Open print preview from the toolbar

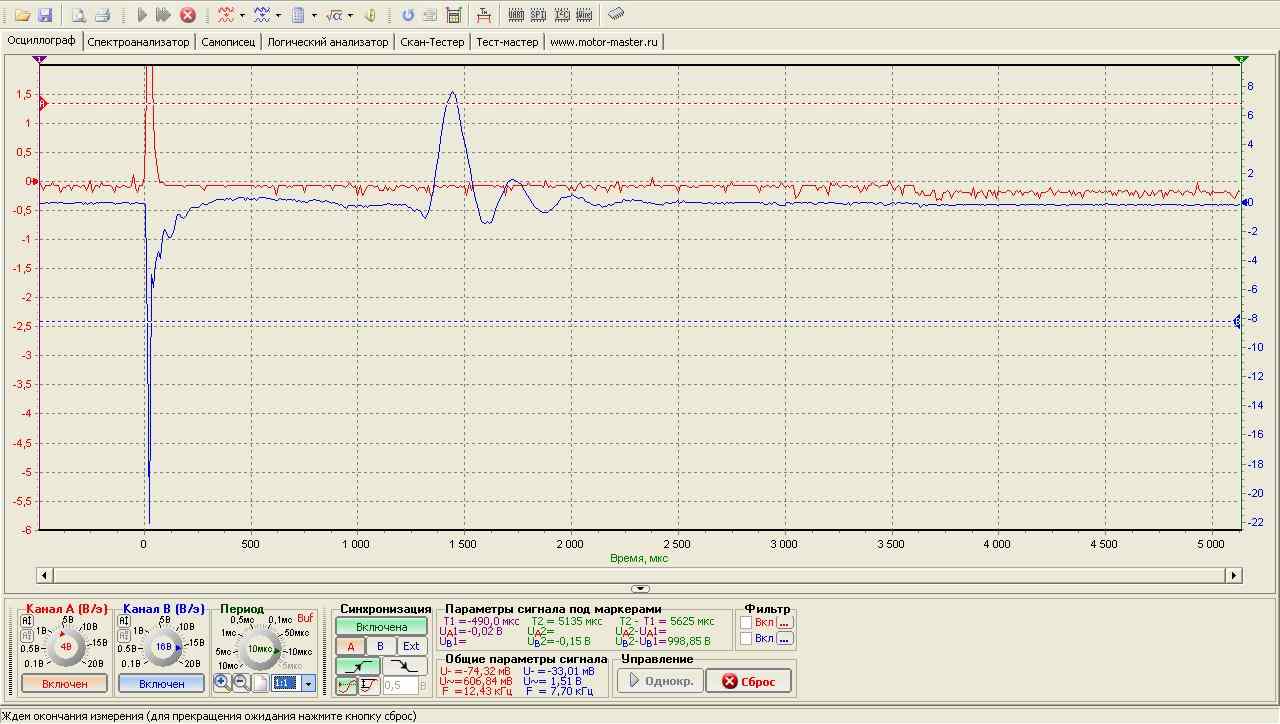click(x=78, y=15)
